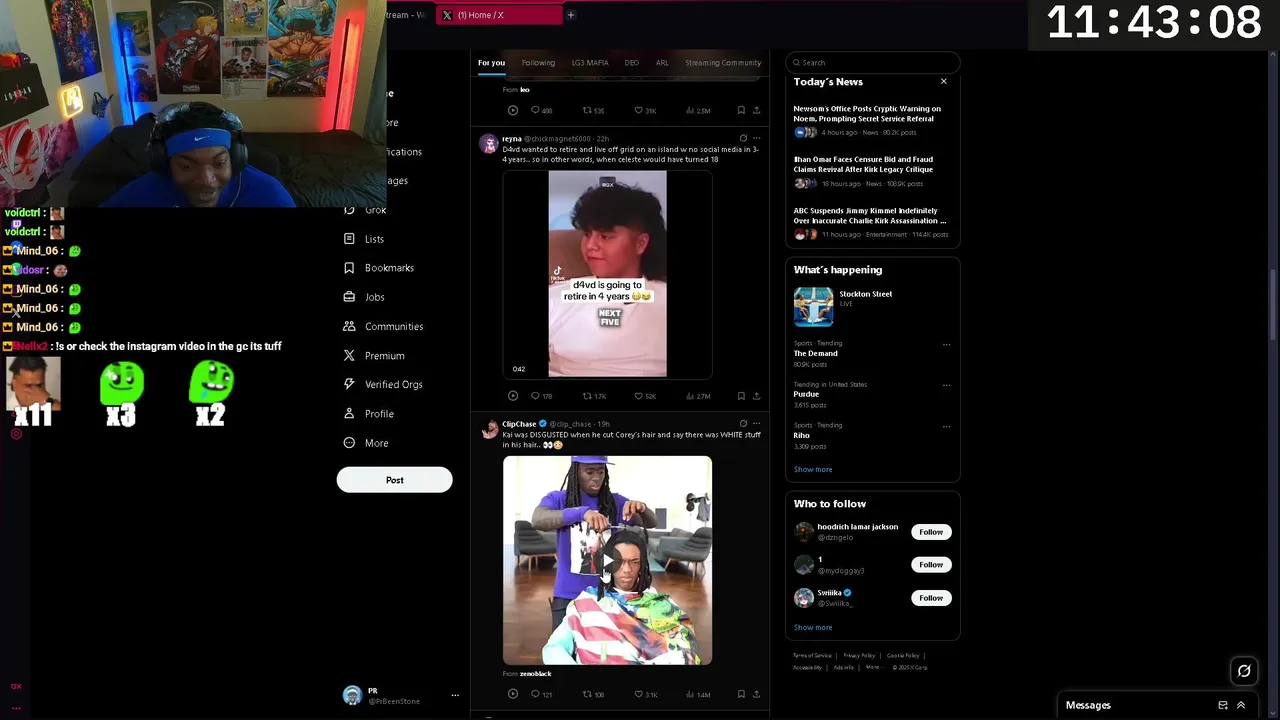Open ABC Suspends Jimmy Kimmel story
The width and height of the screenshot is (1280, 720).
pyautogui.click(x=872, y=222)
